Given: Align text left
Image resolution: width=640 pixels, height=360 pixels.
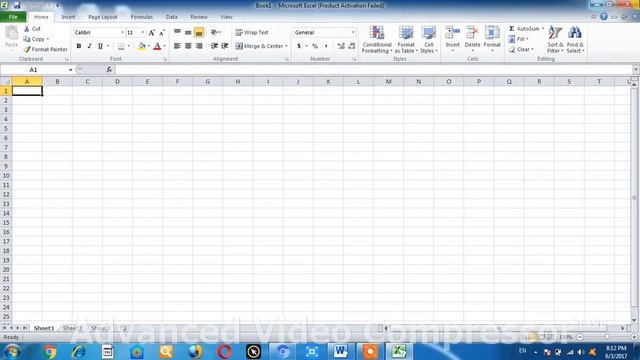Looking at the screenshot, I should click(177, 46).
